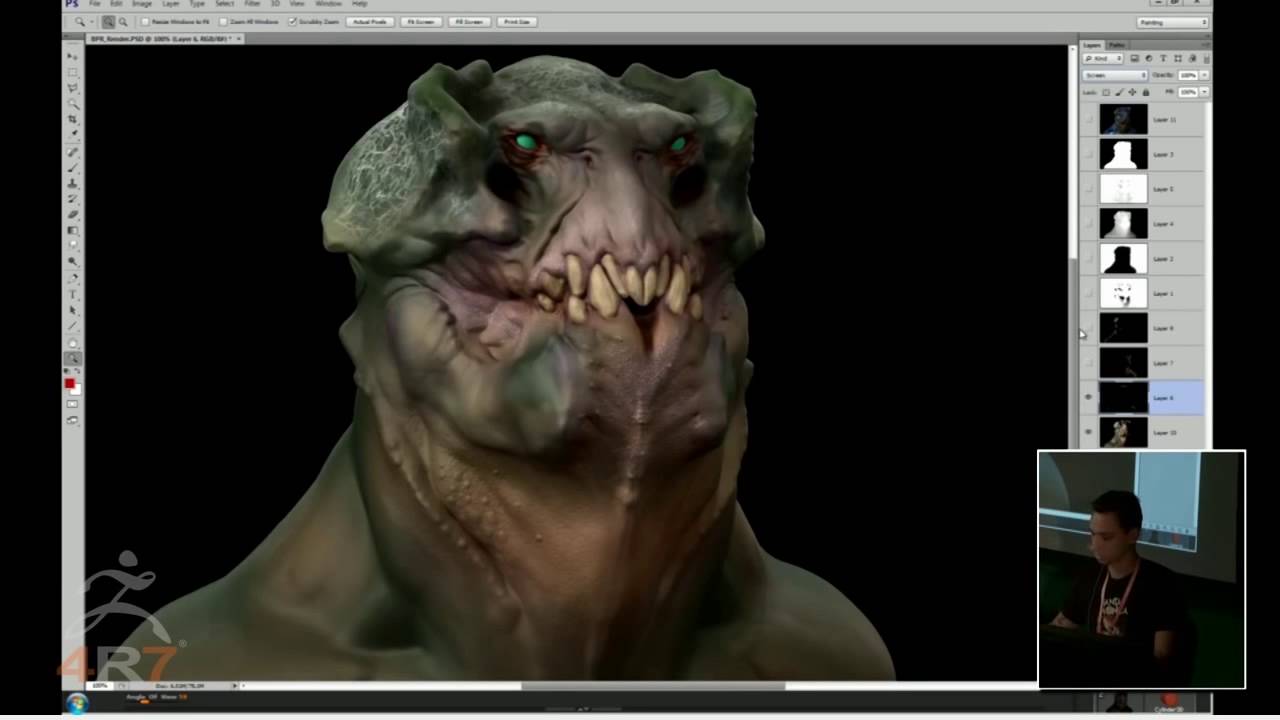
Task: Click the Print Size button
Action: pos(516,22)
